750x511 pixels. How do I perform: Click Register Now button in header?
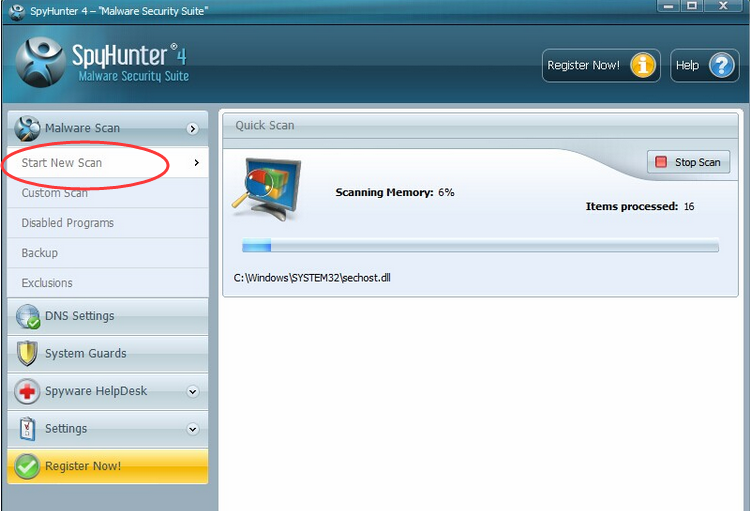pyautogui.click(x=601, y=65)
